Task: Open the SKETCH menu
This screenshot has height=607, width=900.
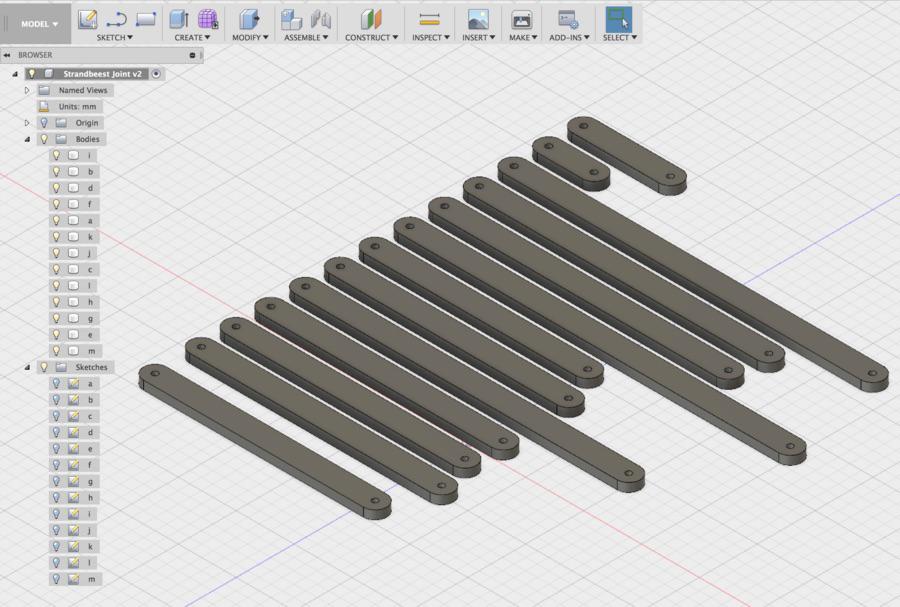Action: [114, 38]
